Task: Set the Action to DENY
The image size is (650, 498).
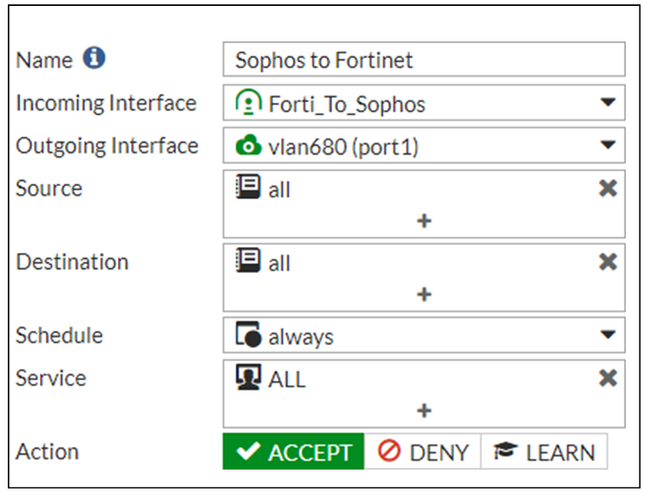Action: coord(423,452)
